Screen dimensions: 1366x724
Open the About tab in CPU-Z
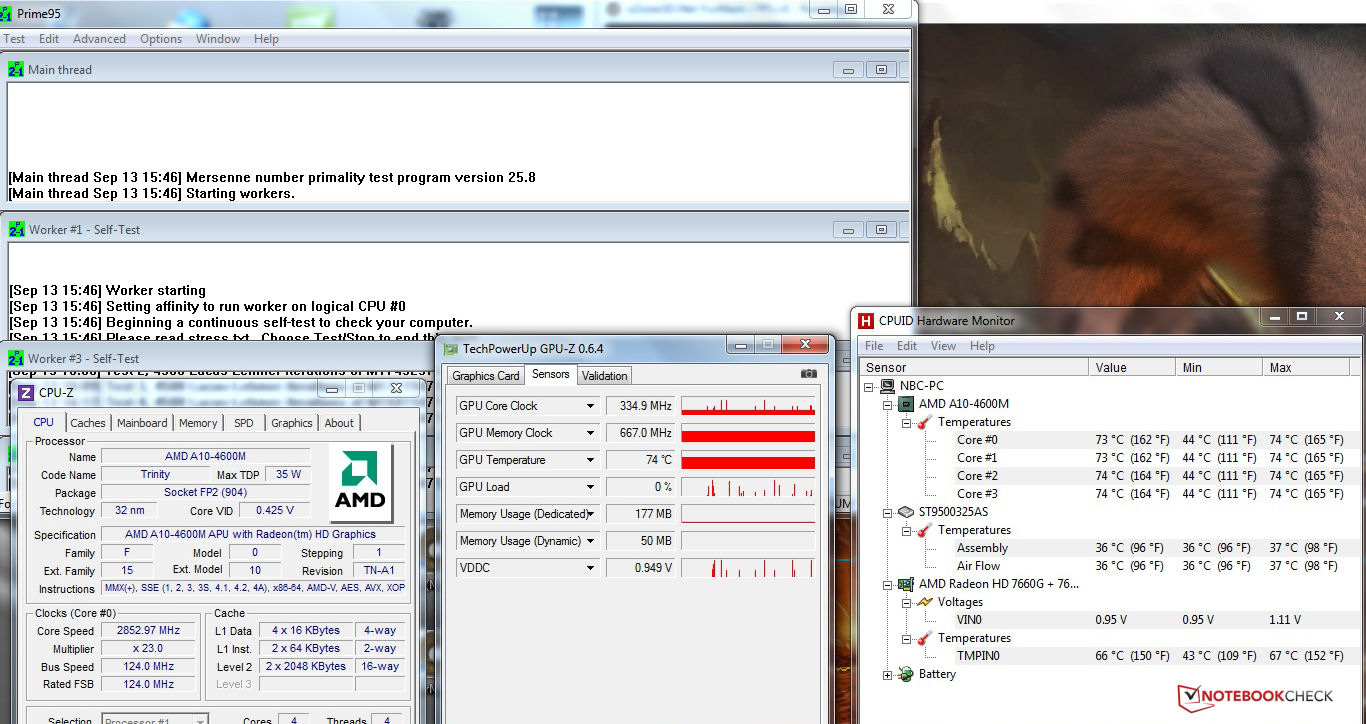pos(339,423)
